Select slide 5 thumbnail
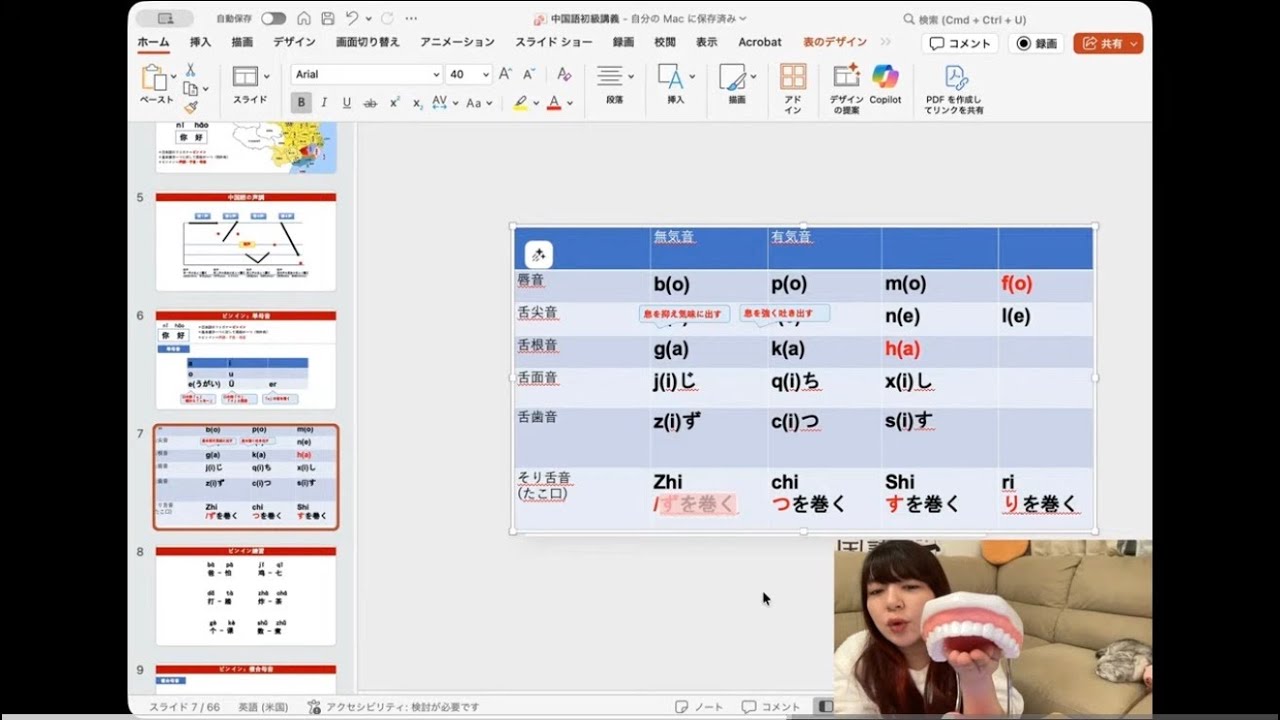 tap(246, 241)
